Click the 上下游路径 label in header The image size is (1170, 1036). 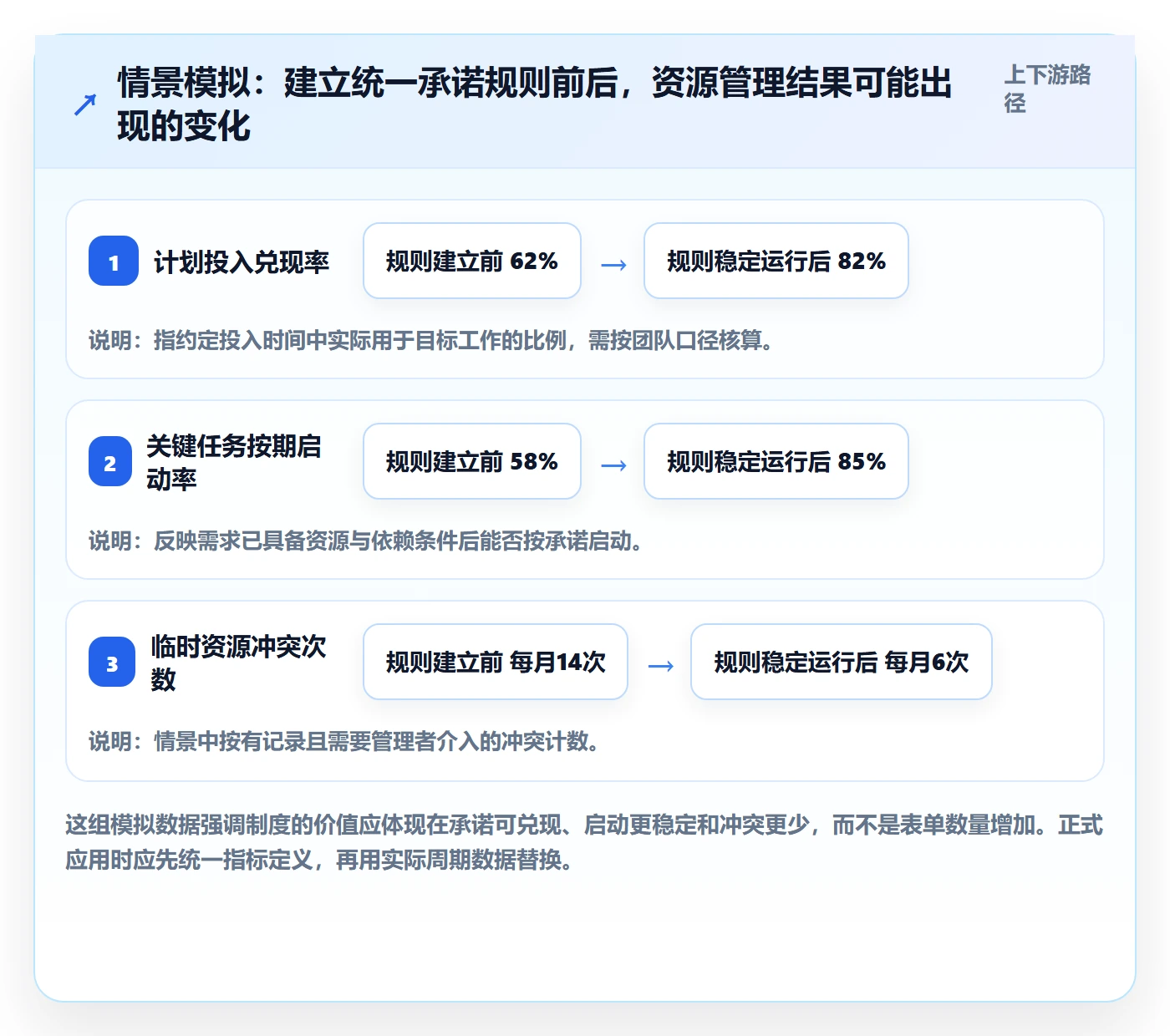tap(1047, 89)
